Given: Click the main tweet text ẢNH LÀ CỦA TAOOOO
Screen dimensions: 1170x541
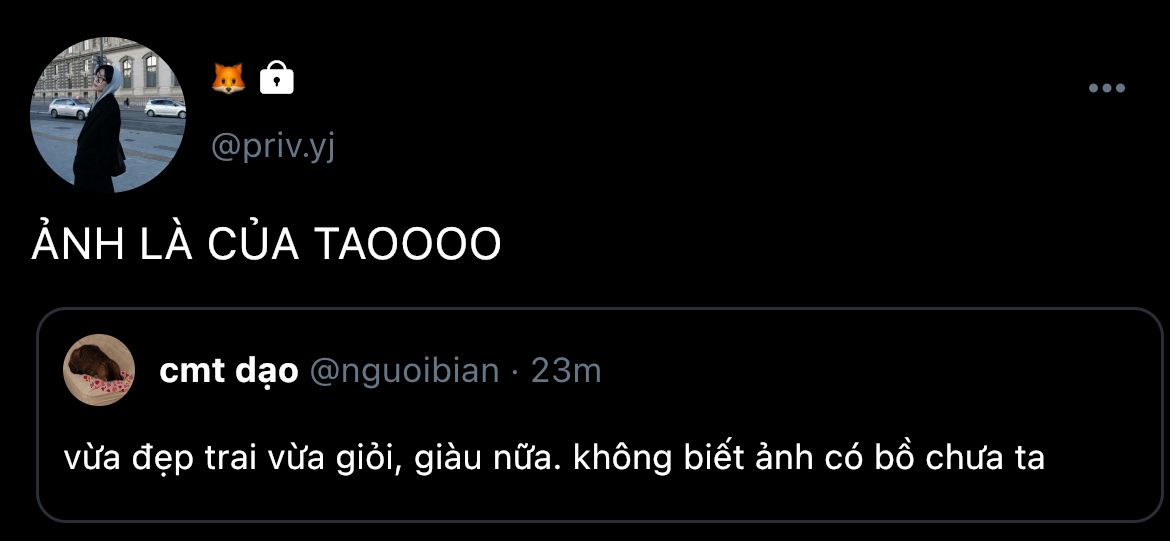Looking at the screenshot, I should (266, 243).
